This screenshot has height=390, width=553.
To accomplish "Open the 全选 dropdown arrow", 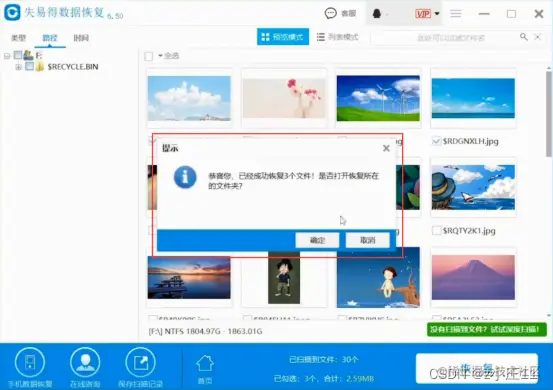I will point(160,55).
